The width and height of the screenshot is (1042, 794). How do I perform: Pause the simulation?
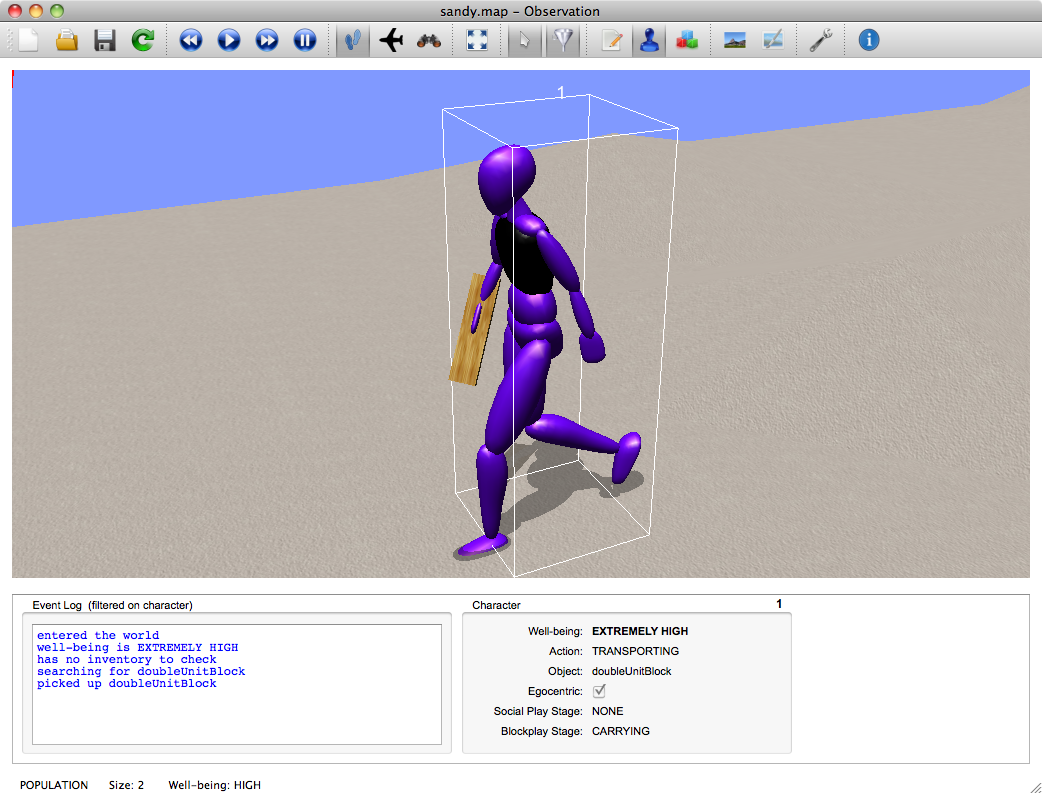[x=305, y=41]
